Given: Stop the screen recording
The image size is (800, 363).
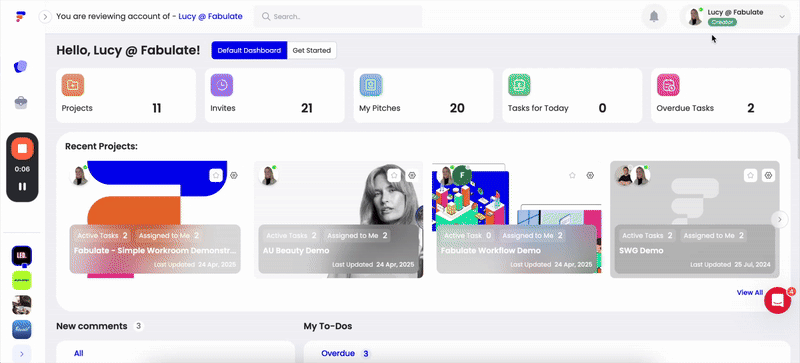Looking at the screenshot, I should pos(22,149).
